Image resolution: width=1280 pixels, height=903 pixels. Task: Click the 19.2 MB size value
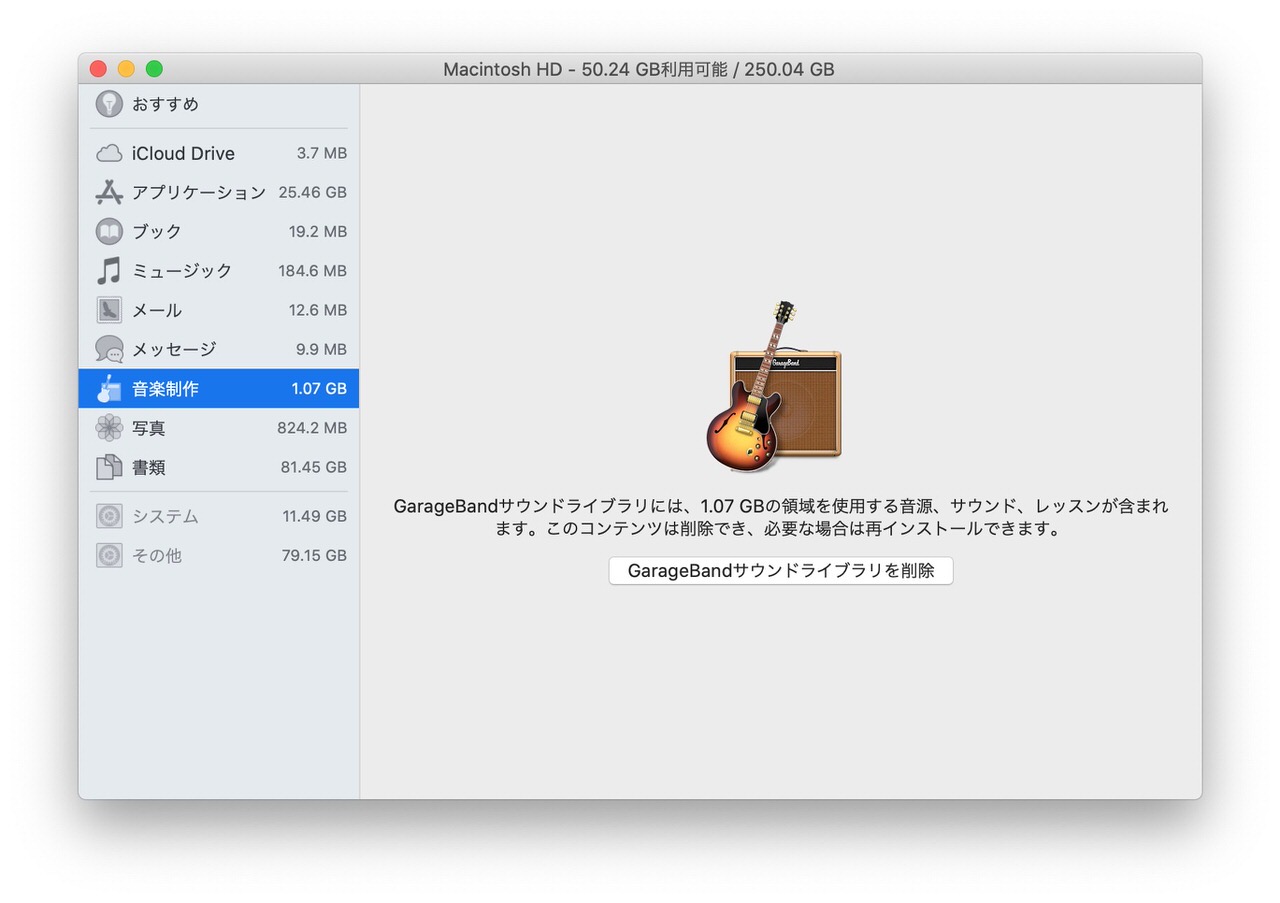coord(318,231)
